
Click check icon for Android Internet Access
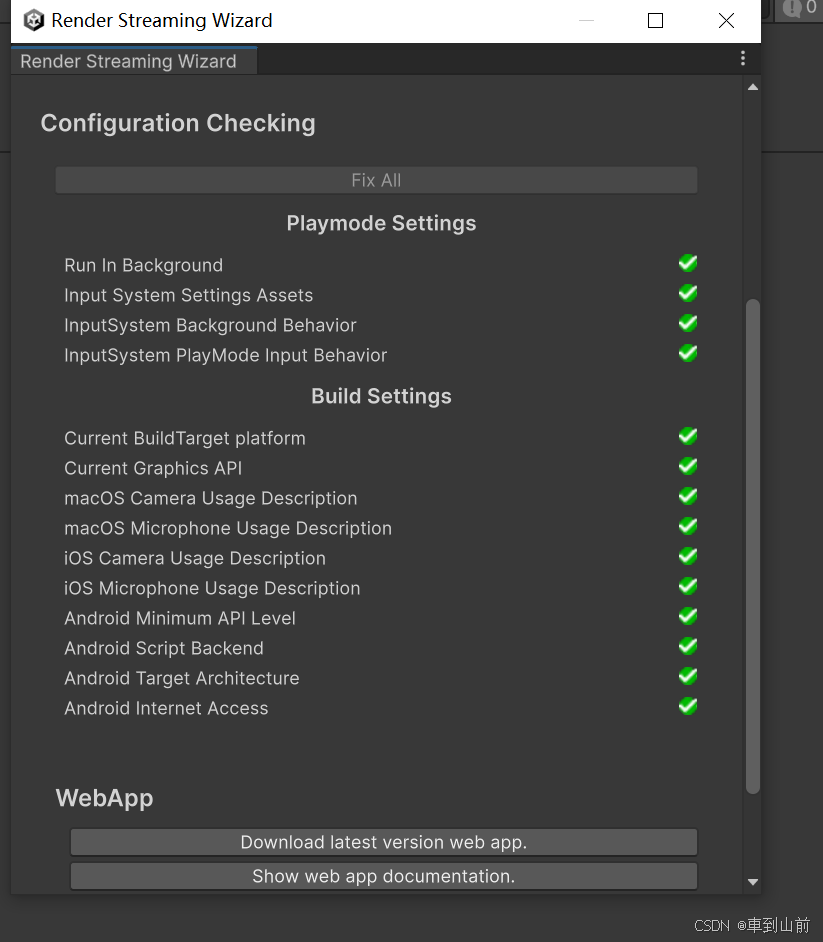coord(688,706)
